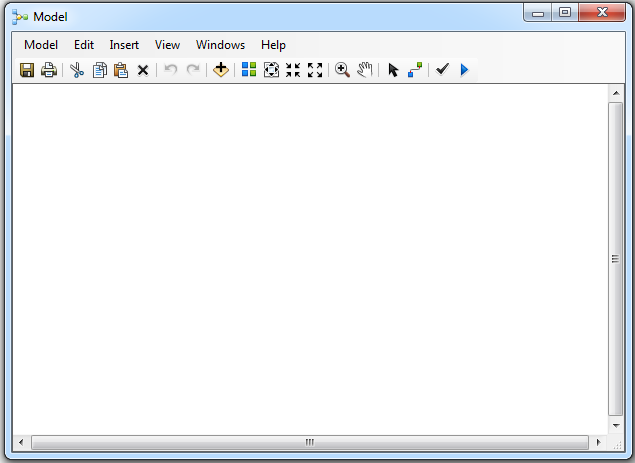Click the vertical scrollbar up arrow
This screenshot has height=463, width=635.
click(616, 93)
